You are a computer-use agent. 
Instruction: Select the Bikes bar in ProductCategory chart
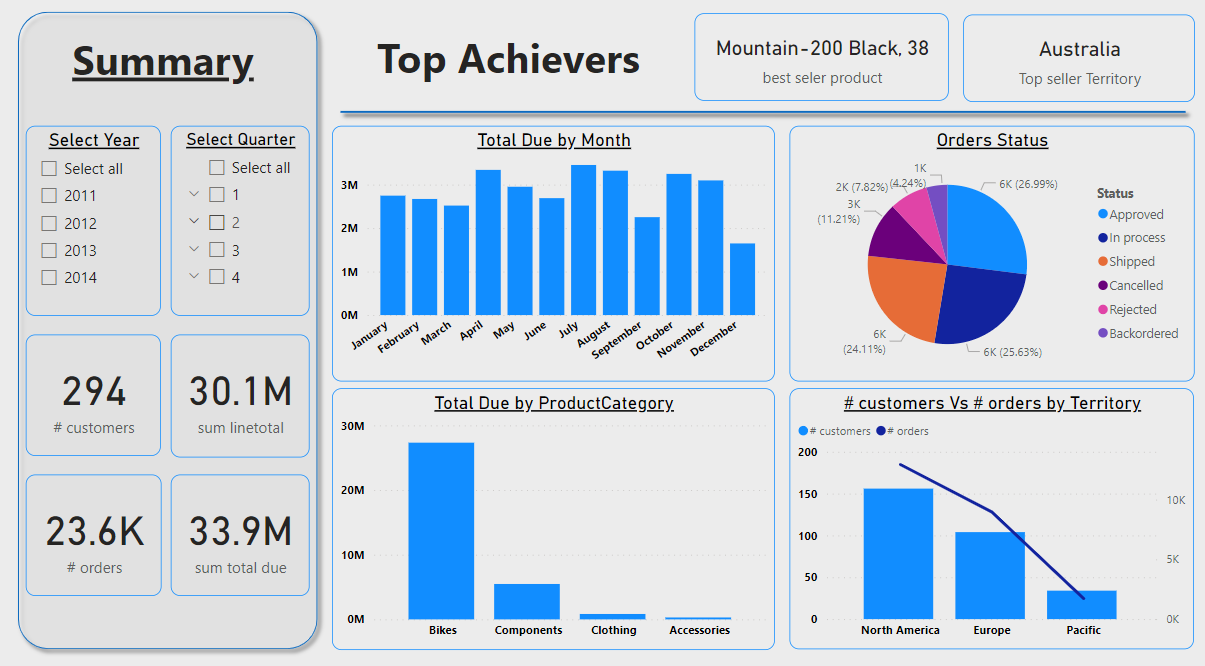(x=441, y=530)
